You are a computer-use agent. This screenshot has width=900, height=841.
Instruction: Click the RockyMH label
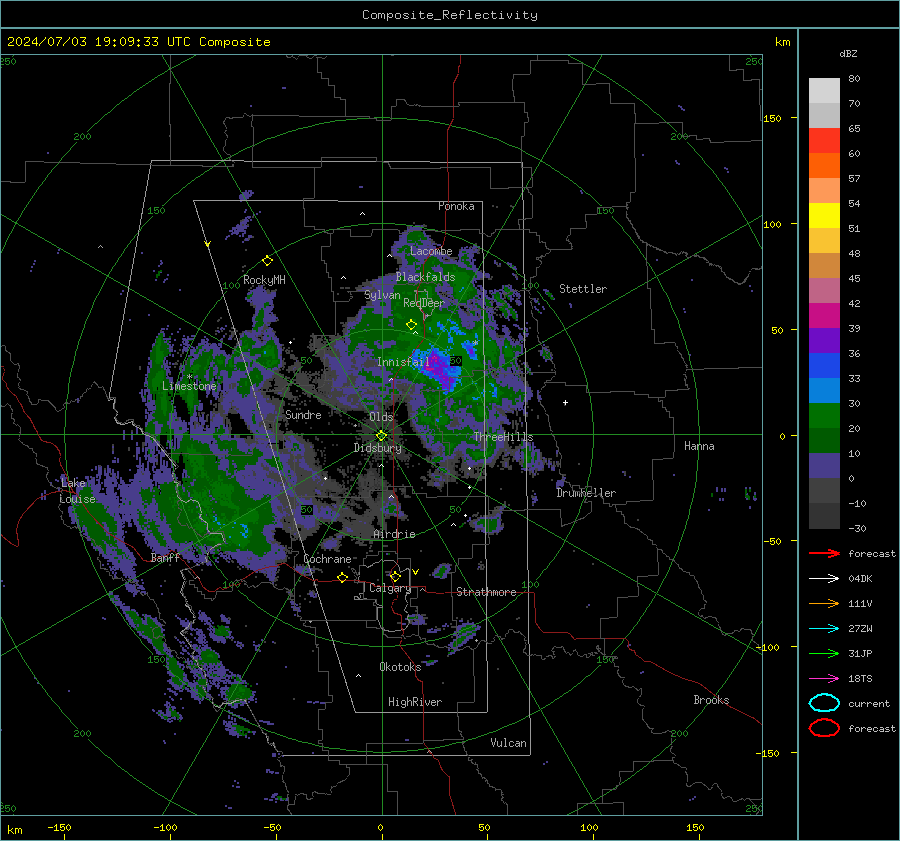(x=264, y=280)
